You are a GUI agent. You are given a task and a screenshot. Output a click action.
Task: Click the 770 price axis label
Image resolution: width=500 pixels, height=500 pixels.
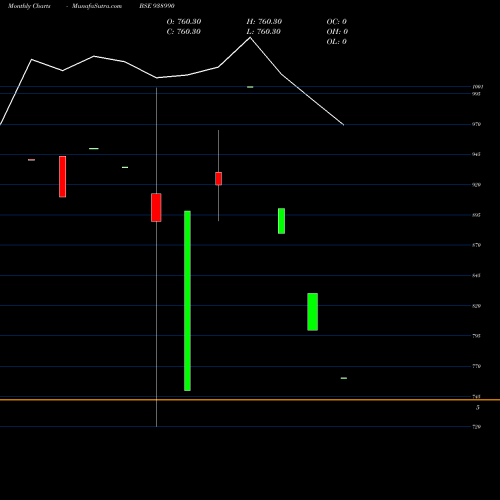pyautogui.click(x=476, y=366)
